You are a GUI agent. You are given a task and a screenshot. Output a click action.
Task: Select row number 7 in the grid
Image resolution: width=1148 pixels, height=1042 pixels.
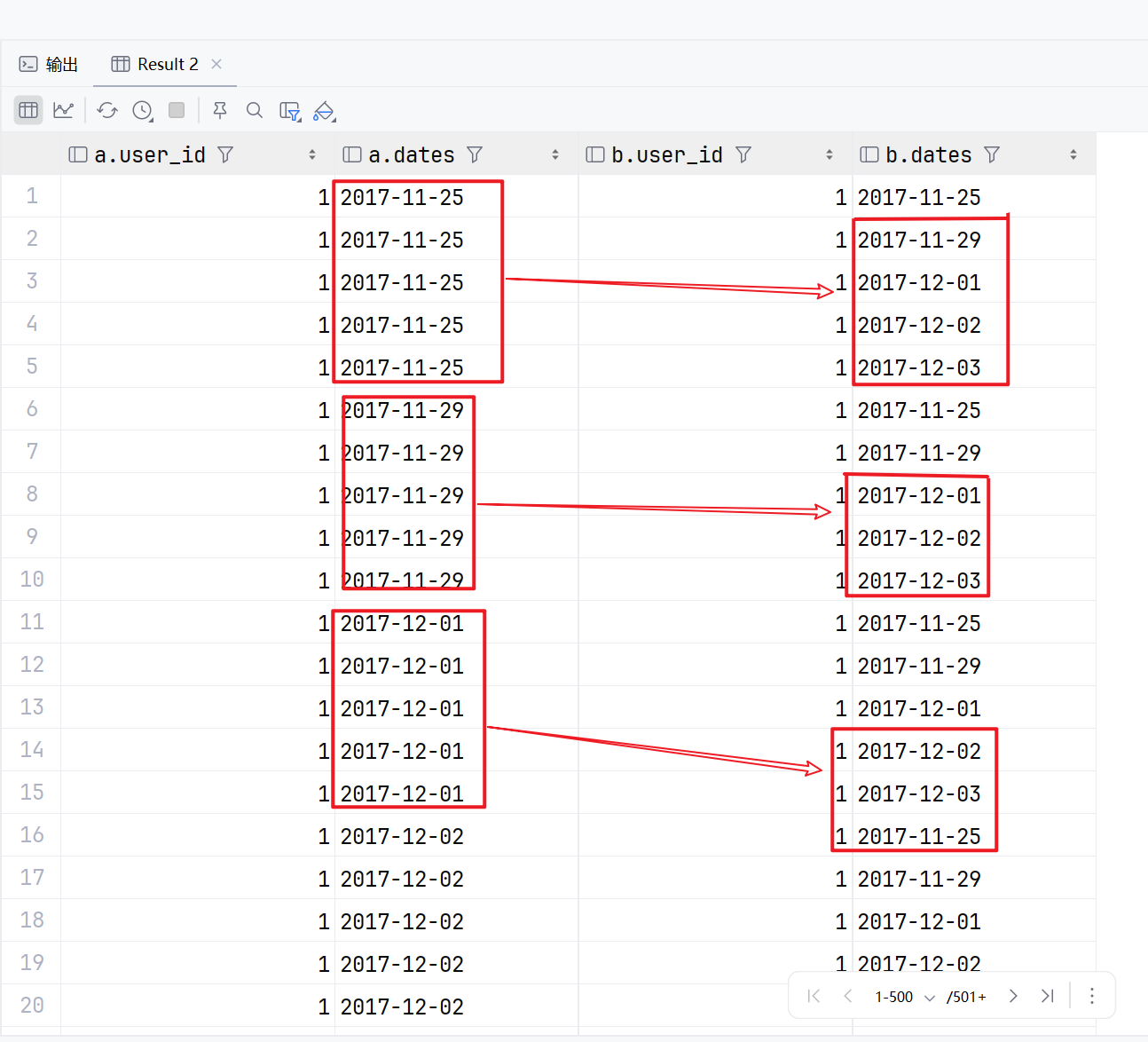(32, 452)
